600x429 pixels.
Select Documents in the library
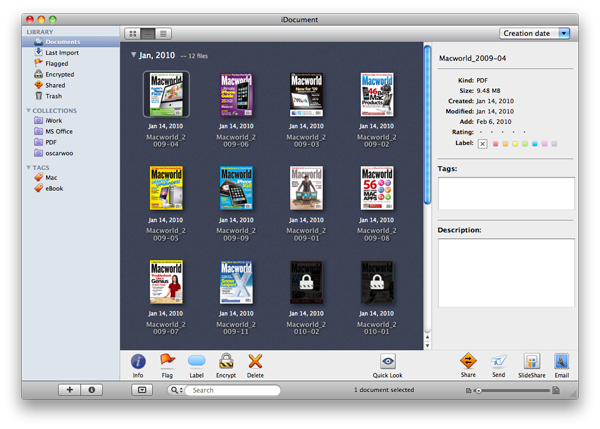click(71, 42)
